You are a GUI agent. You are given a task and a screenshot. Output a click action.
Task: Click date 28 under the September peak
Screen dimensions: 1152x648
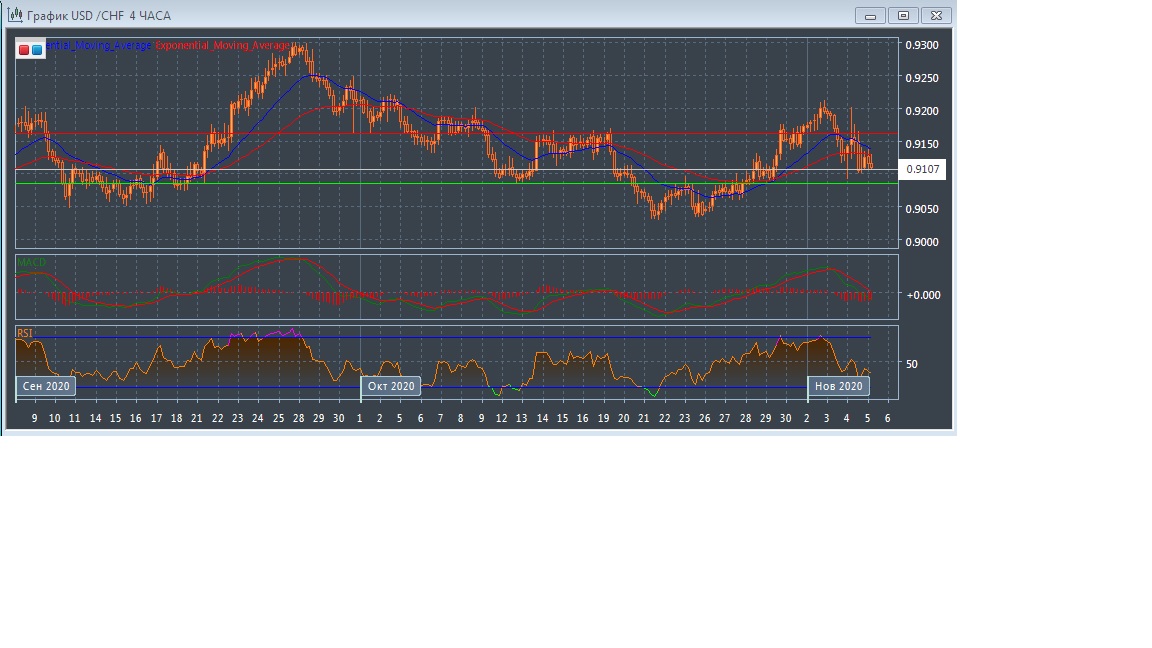(x=298, y=419)
